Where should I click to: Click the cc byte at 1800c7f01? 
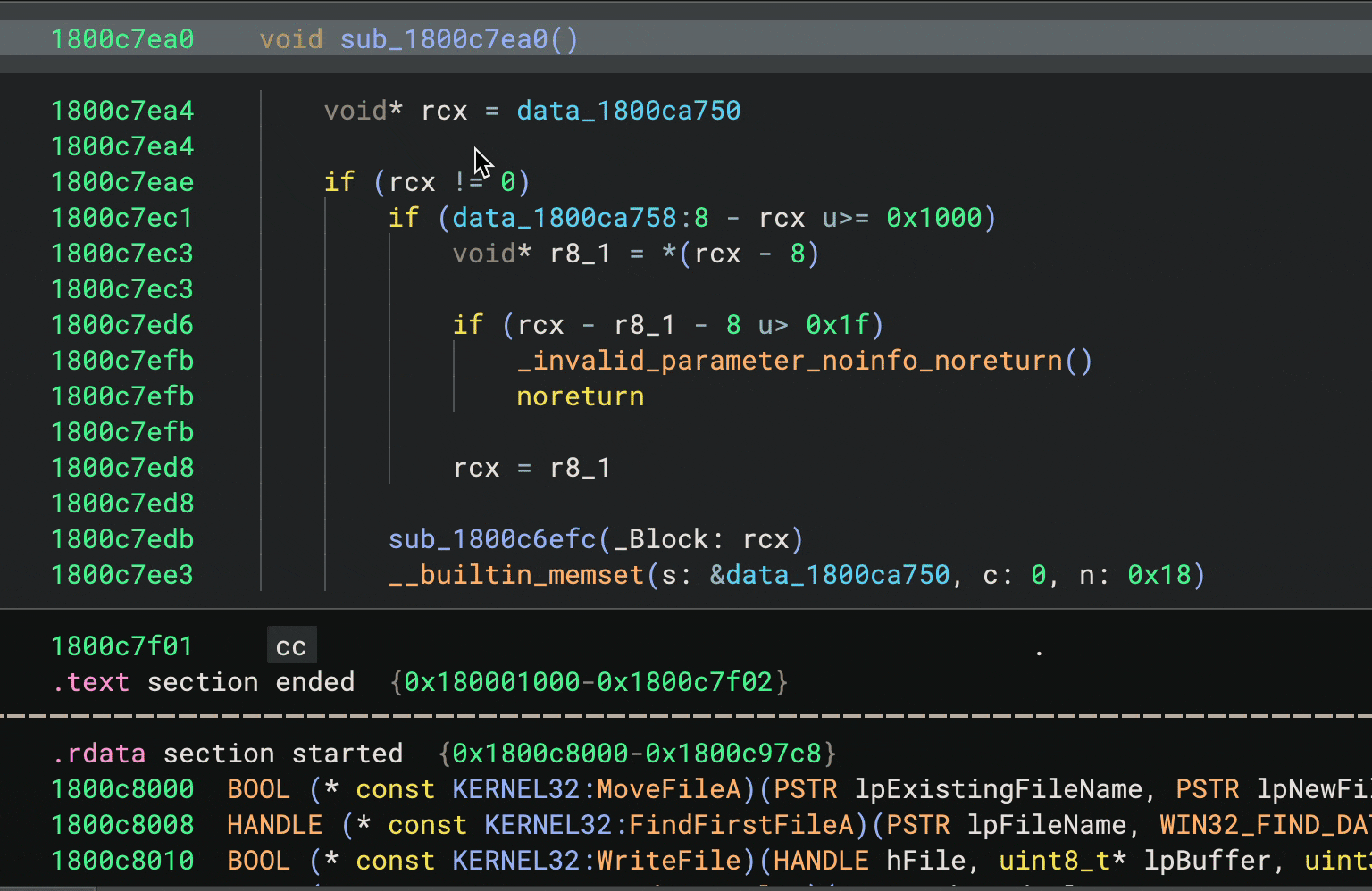tap(291, 646)
